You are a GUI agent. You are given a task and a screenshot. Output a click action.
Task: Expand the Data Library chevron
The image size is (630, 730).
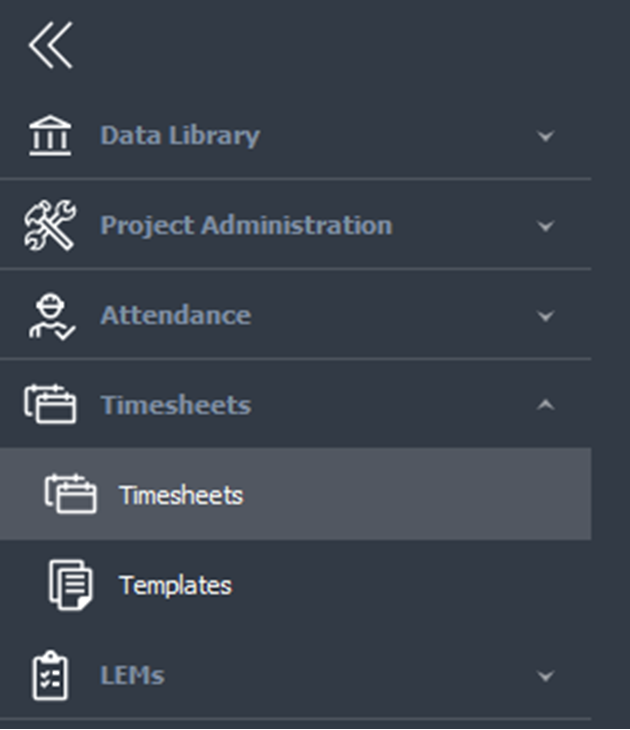coord(546,136)
